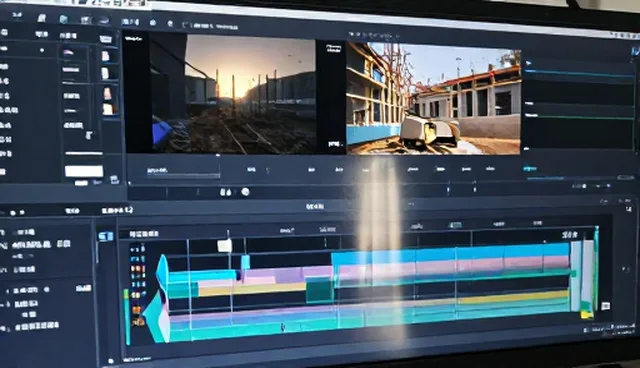
Task: Select the dark green clip in the timeline
Action: (x=320, y=290)
